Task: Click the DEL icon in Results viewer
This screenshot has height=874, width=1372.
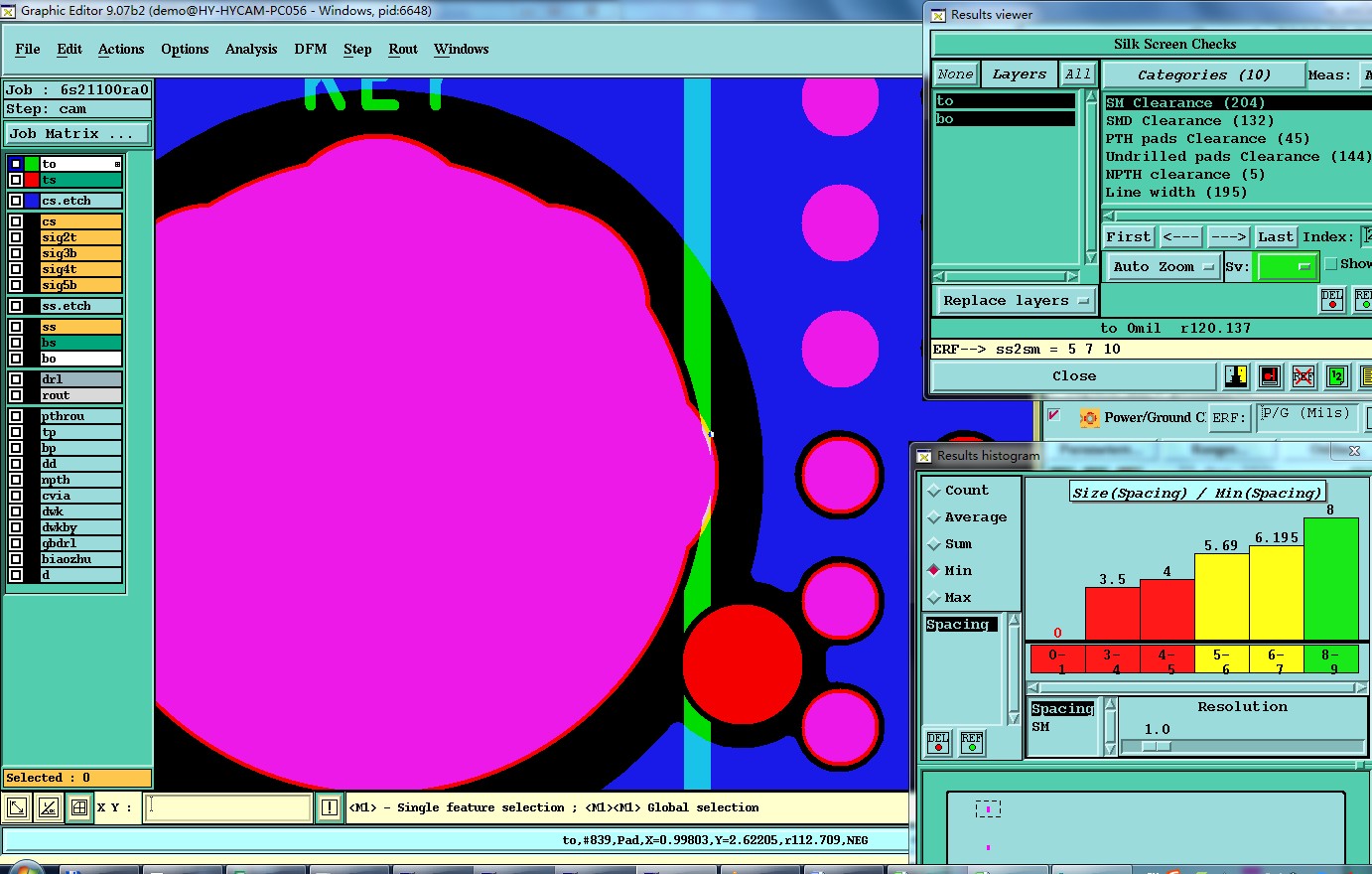Action: pyautogui.click(x=1332, y=299)
